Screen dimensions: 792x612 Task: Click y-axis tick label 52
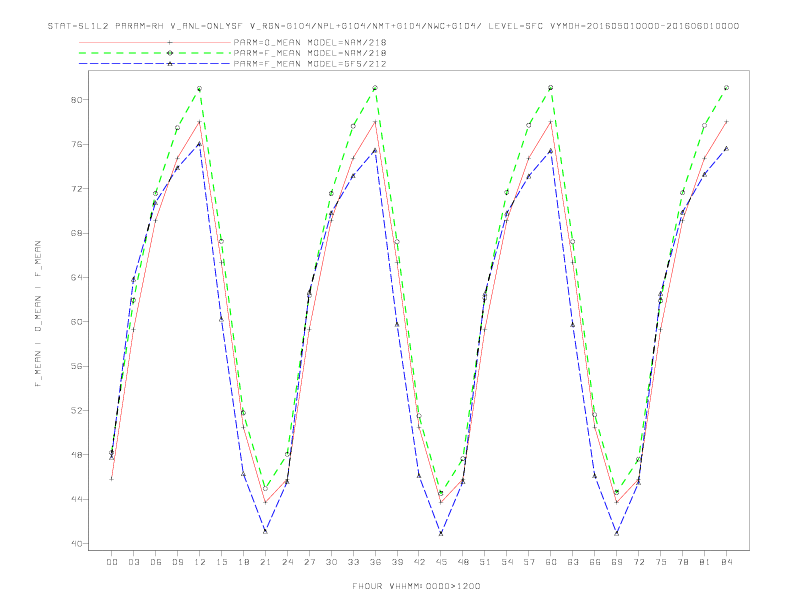click(75, 411)
